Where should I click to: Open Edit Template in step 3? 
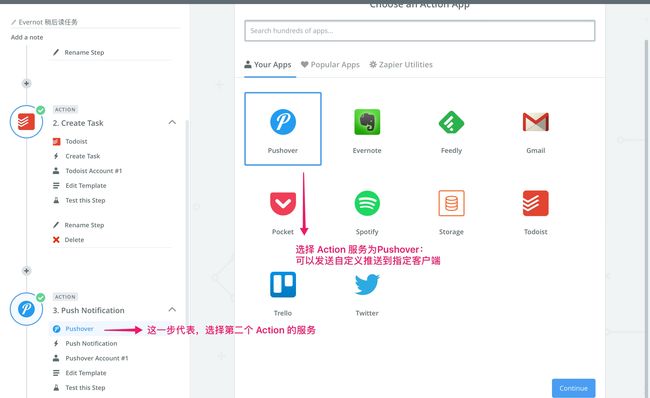click(86, 373)
